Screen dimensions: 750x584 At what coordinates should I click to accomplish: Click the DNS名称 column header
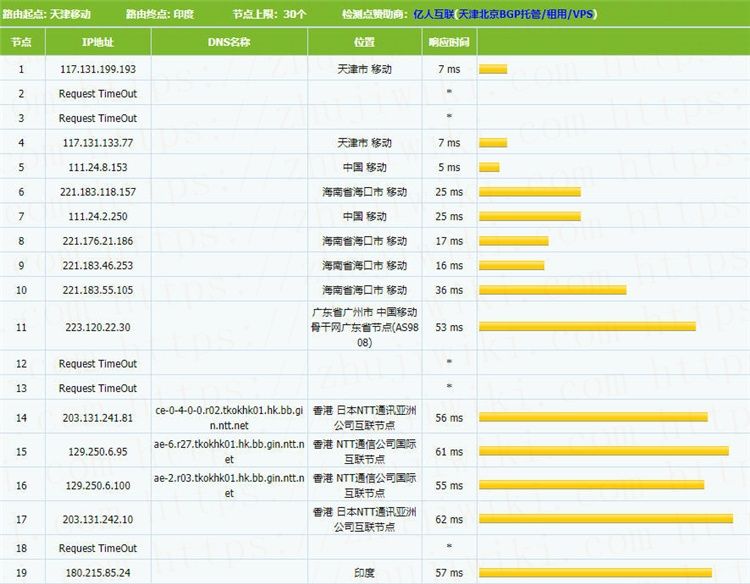pyautogui.click(x=229, y=42)
